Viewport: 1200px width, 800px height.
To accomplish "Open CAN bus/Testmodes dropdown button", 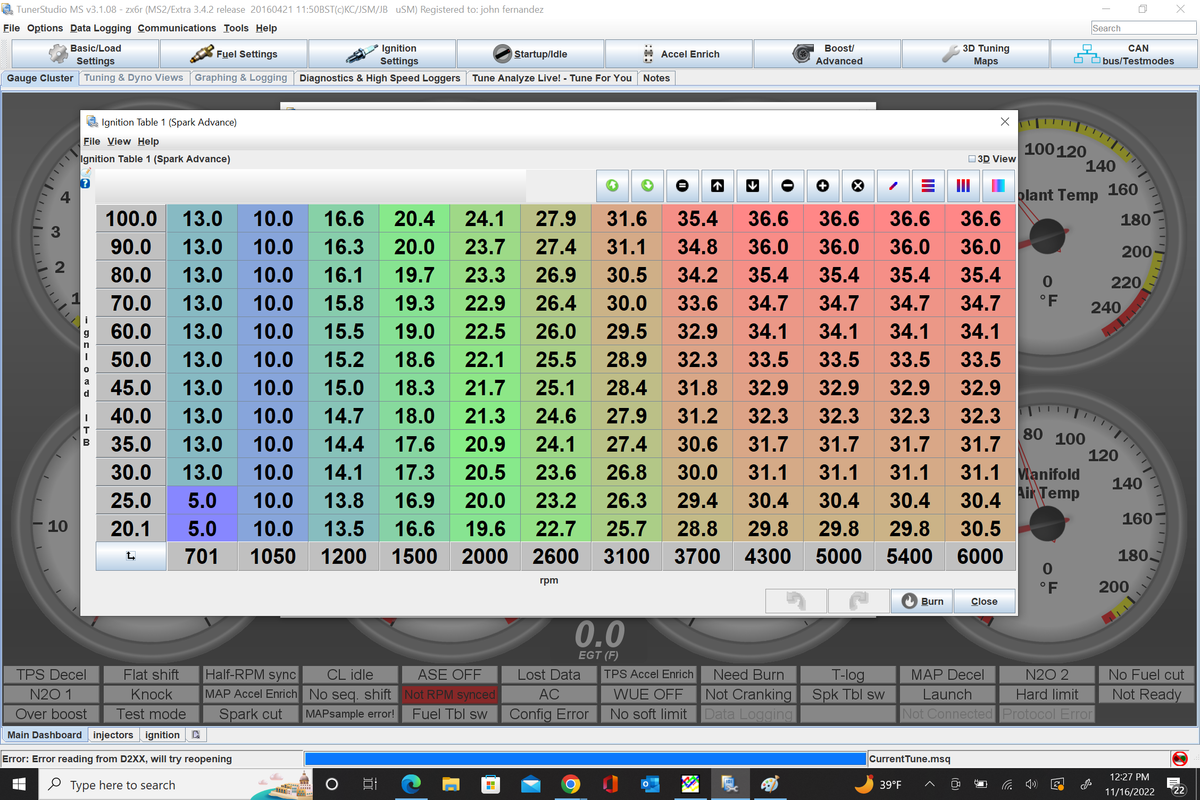I will 1124,54.
